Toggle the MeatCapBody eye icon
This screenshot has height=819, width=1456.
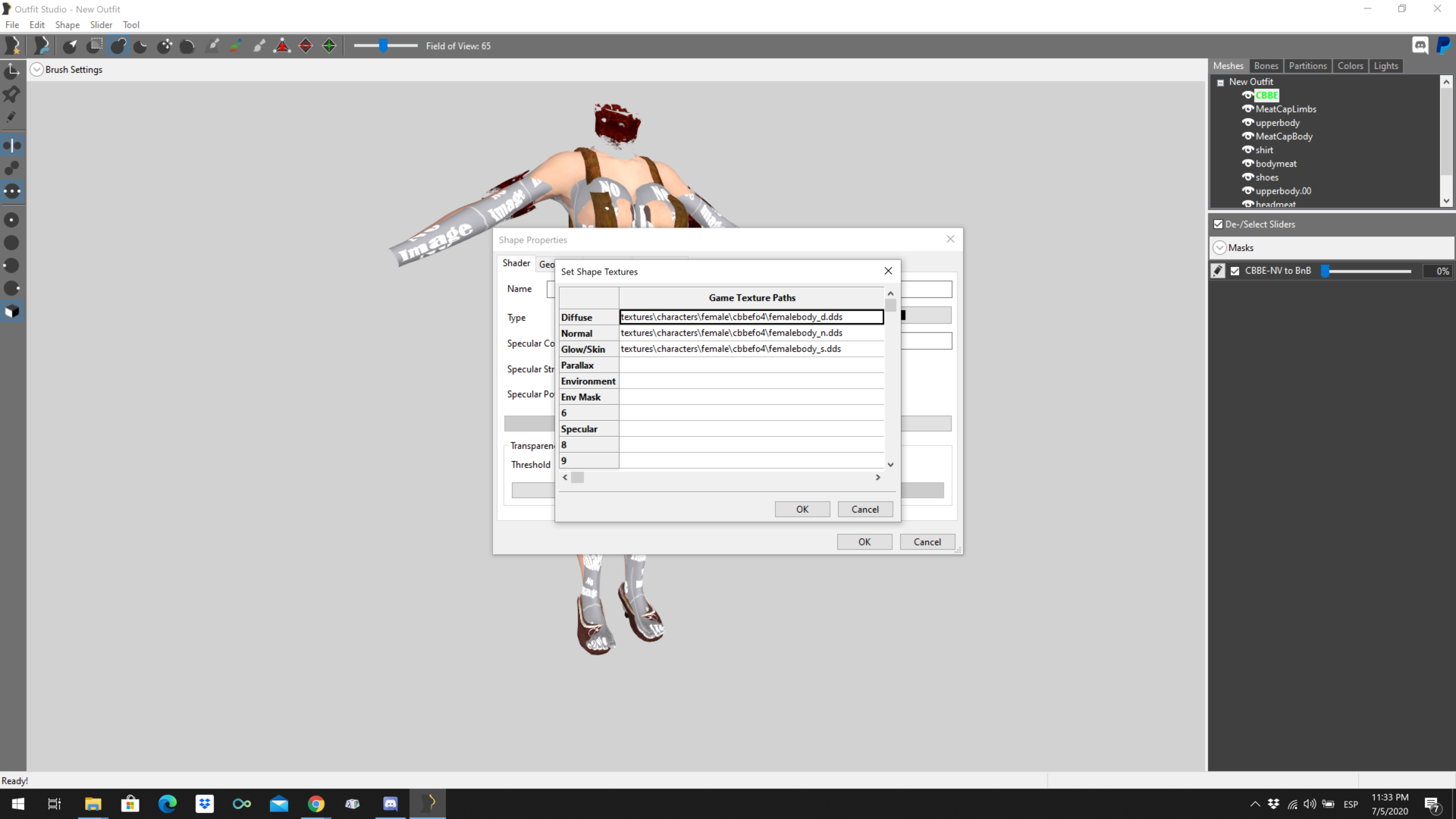1247,136
